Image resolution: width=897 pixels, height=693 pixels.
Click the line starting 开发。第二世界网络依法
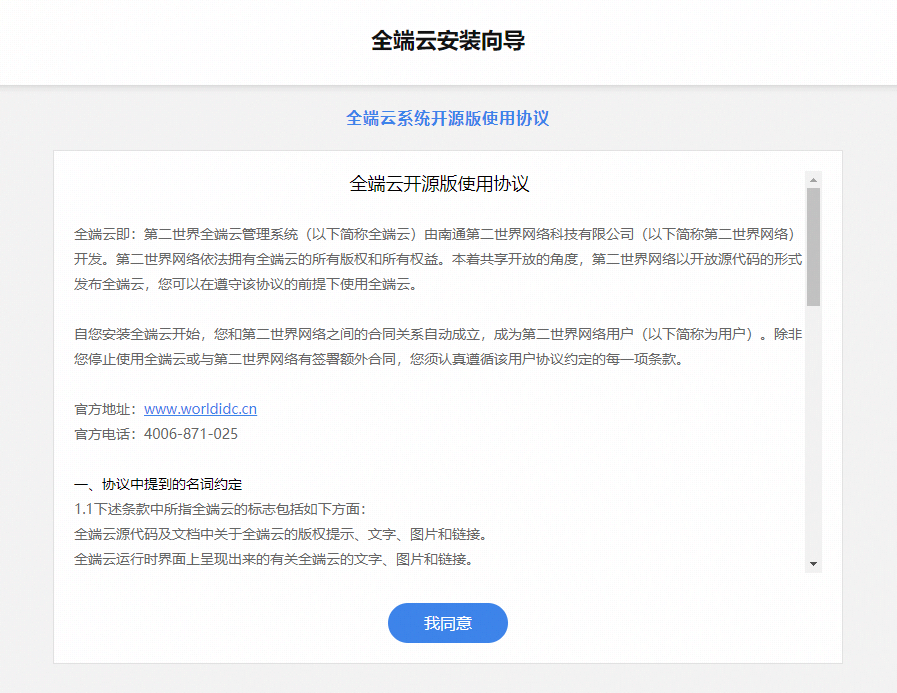438,259
